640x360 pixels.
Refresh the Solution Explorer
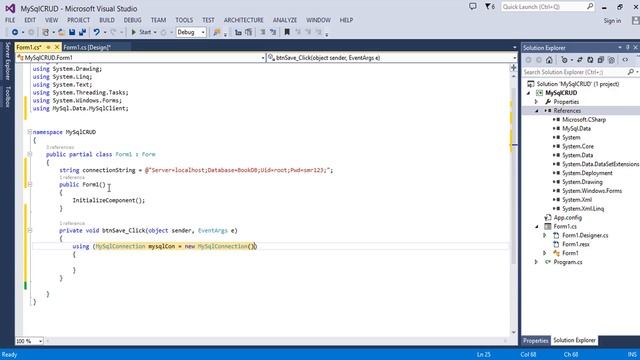pyautogui.click(x=590, y=60)
